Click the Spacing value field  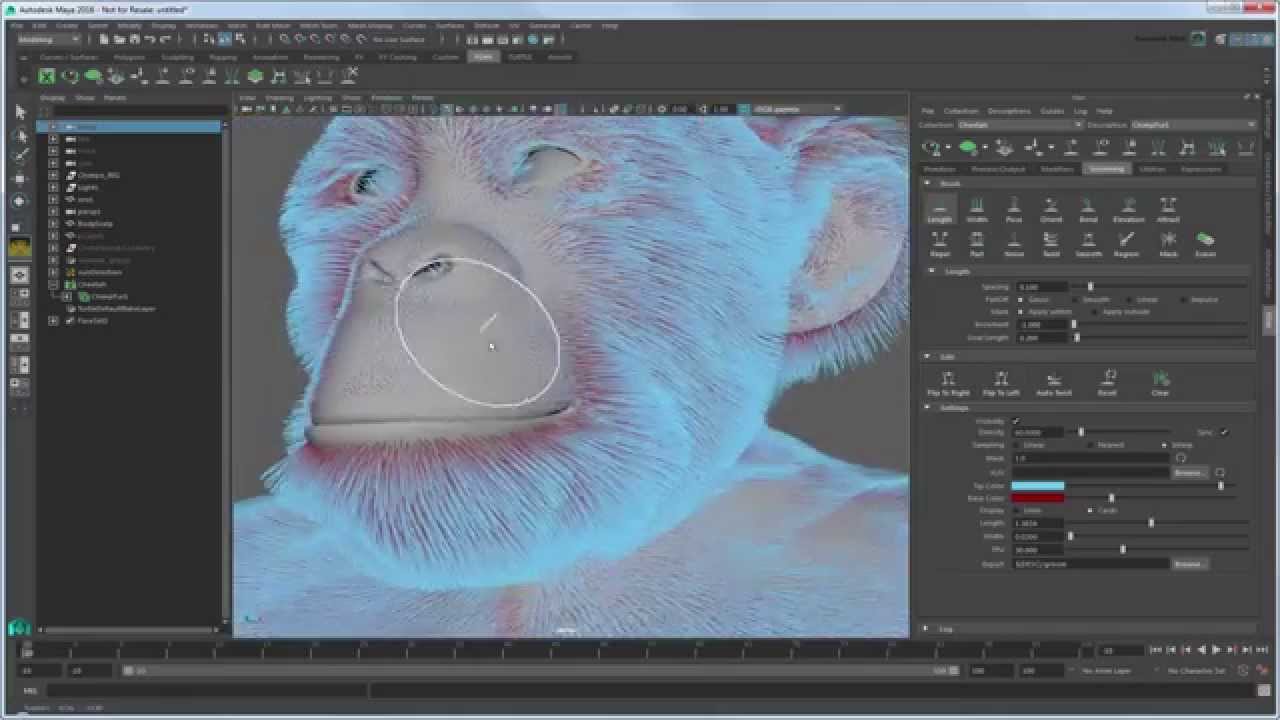(x=1041, y=287)
